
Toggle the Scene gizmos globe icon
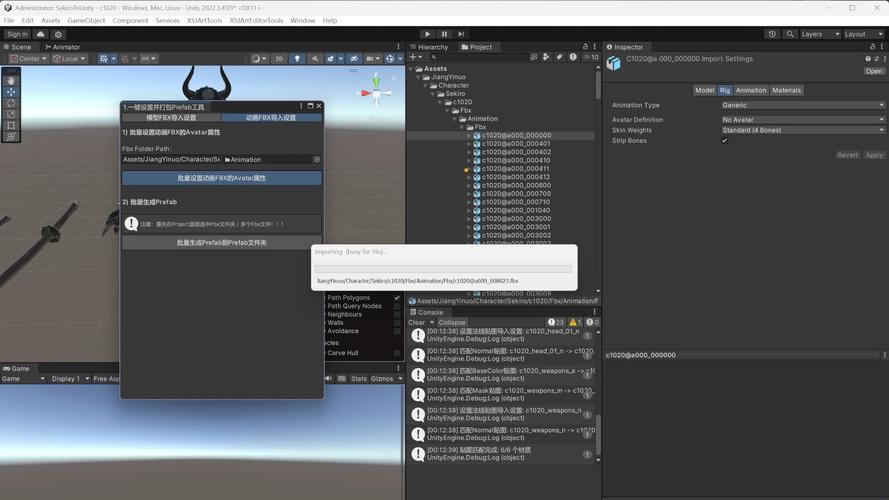pyautogui.click(x=390, y=58)
